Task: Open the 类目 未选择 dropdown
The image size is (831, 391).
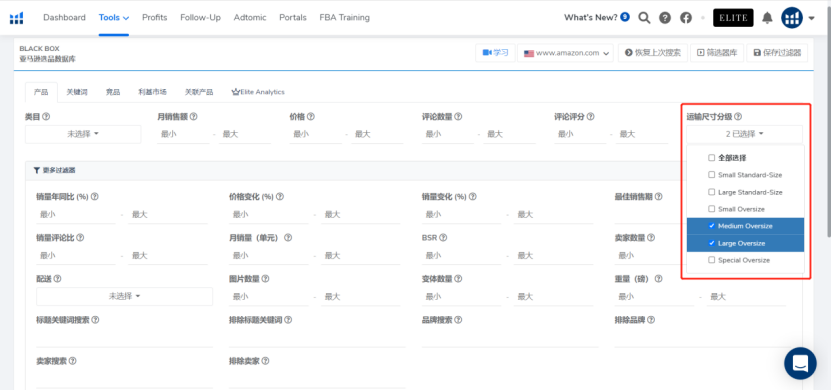Action: [83, 134]
